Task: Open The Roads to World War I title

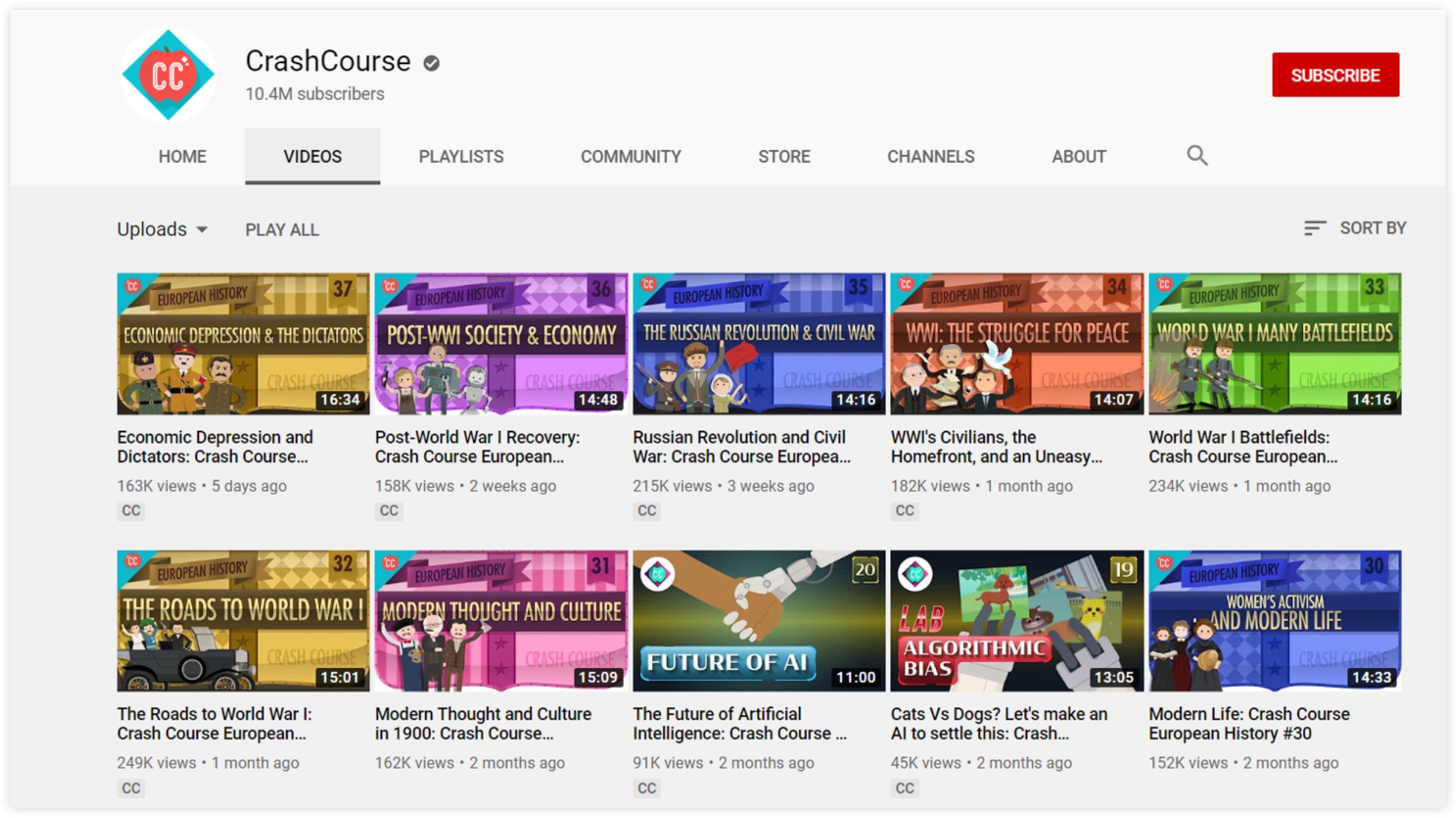Action: click(x=214, y=723)
